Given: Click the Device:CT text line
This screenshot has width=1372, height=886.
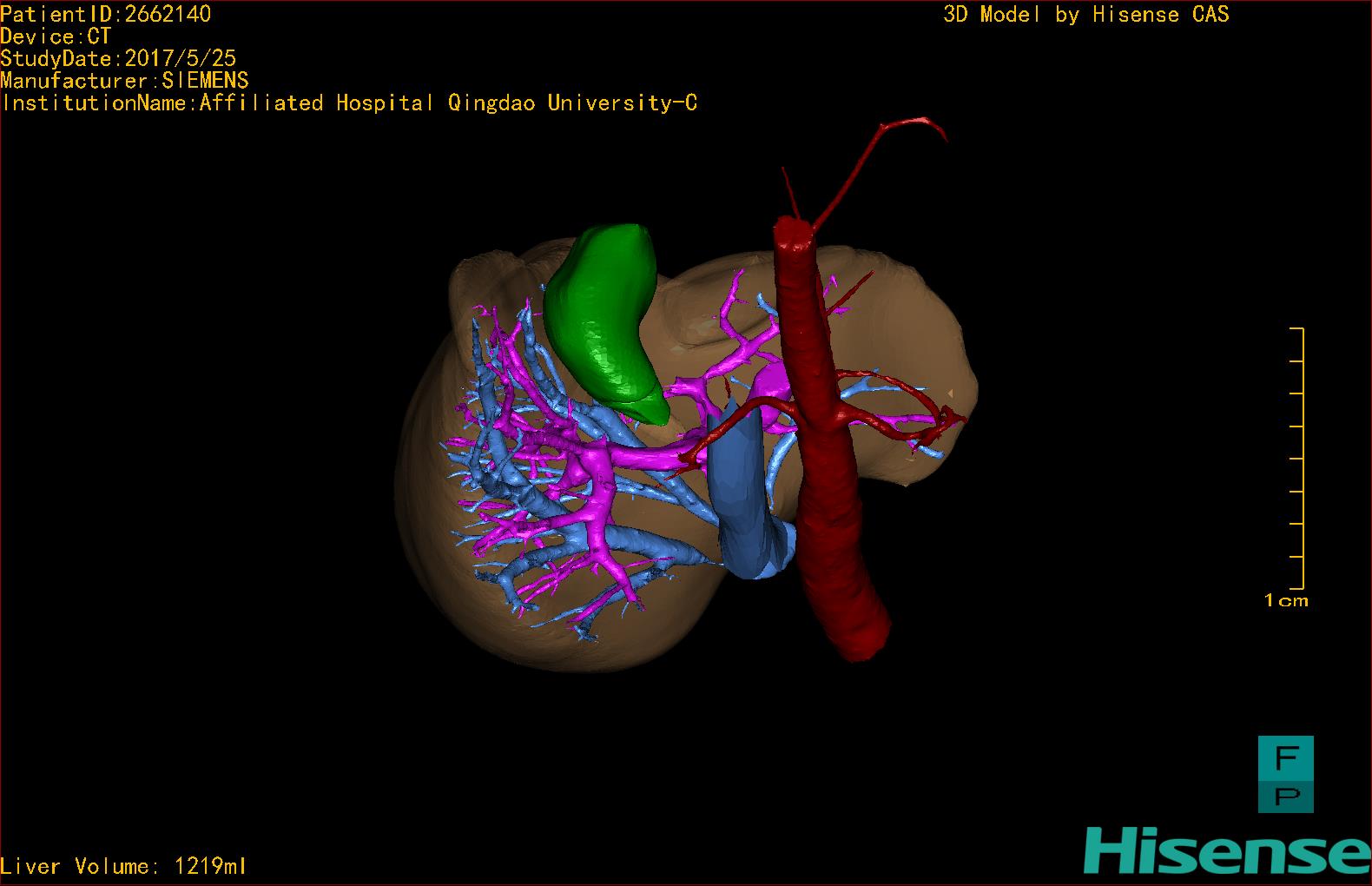Looking at the screenshot, I should [x=56, y=36].
